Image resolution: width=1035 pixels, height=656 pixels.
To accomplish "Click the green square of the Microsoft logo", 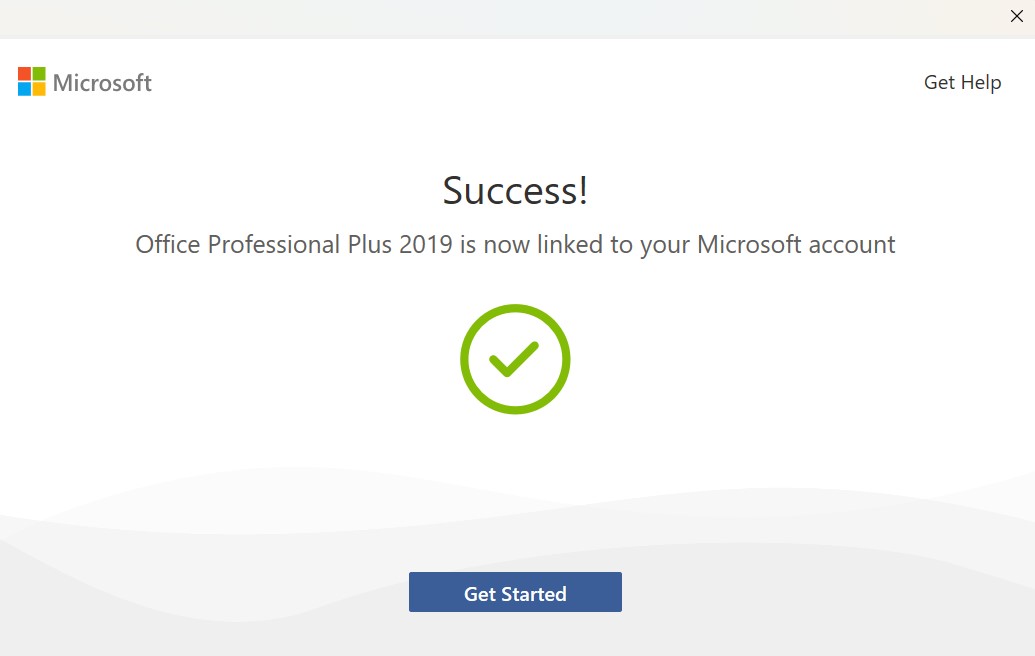I will (x=39, y=74).
